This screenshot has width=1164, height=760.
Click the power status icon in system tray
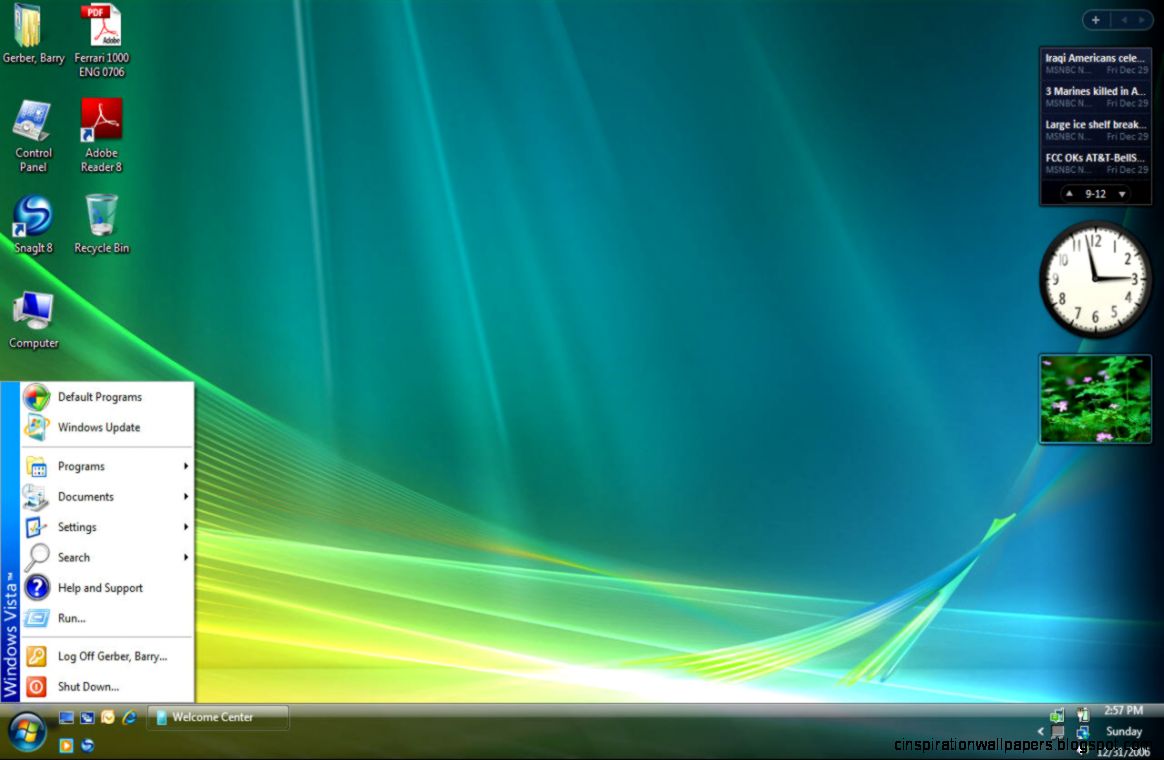1082,713
